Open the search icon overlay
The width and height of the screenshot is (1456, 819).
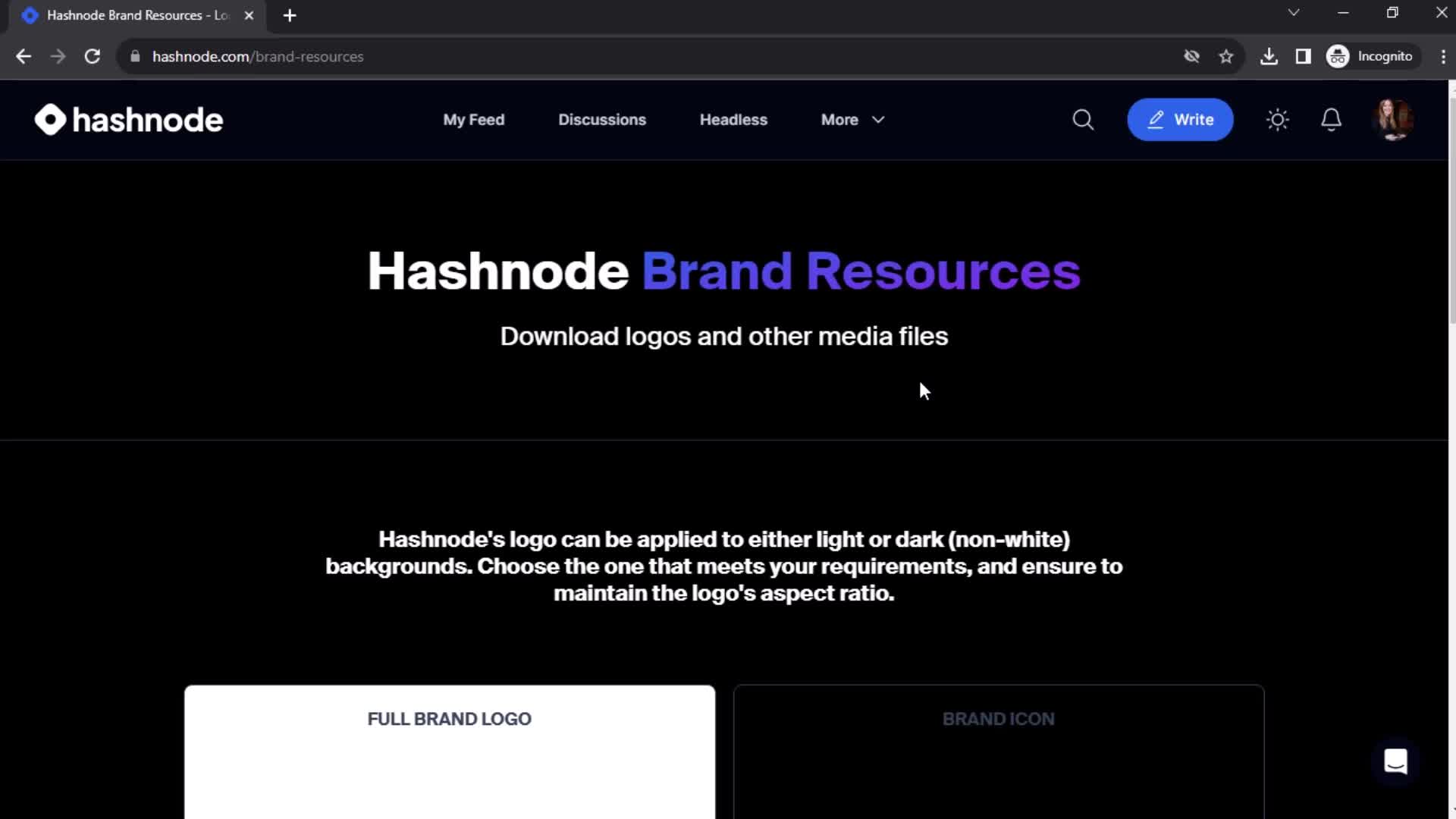(1083, 119)
